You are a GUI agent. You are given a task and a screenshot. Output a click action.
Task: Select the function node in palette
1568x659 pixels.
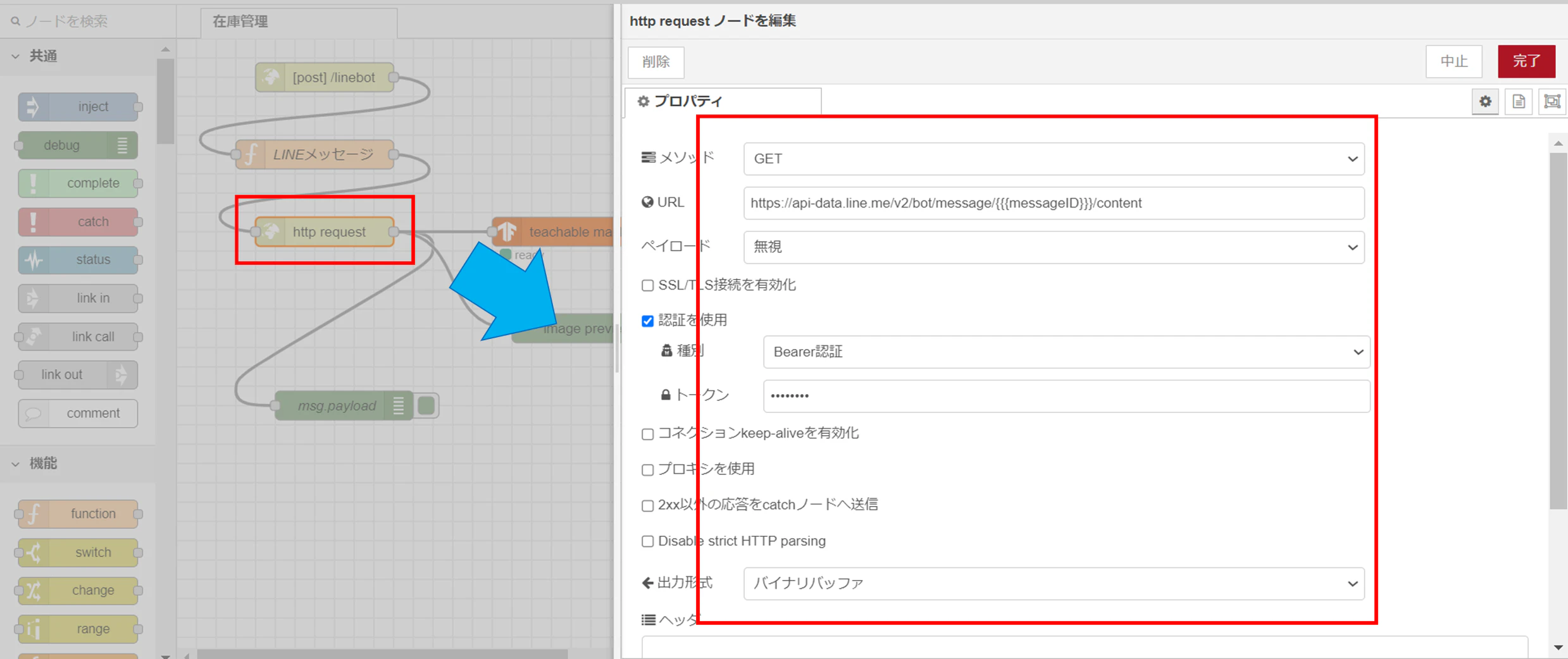78,514
